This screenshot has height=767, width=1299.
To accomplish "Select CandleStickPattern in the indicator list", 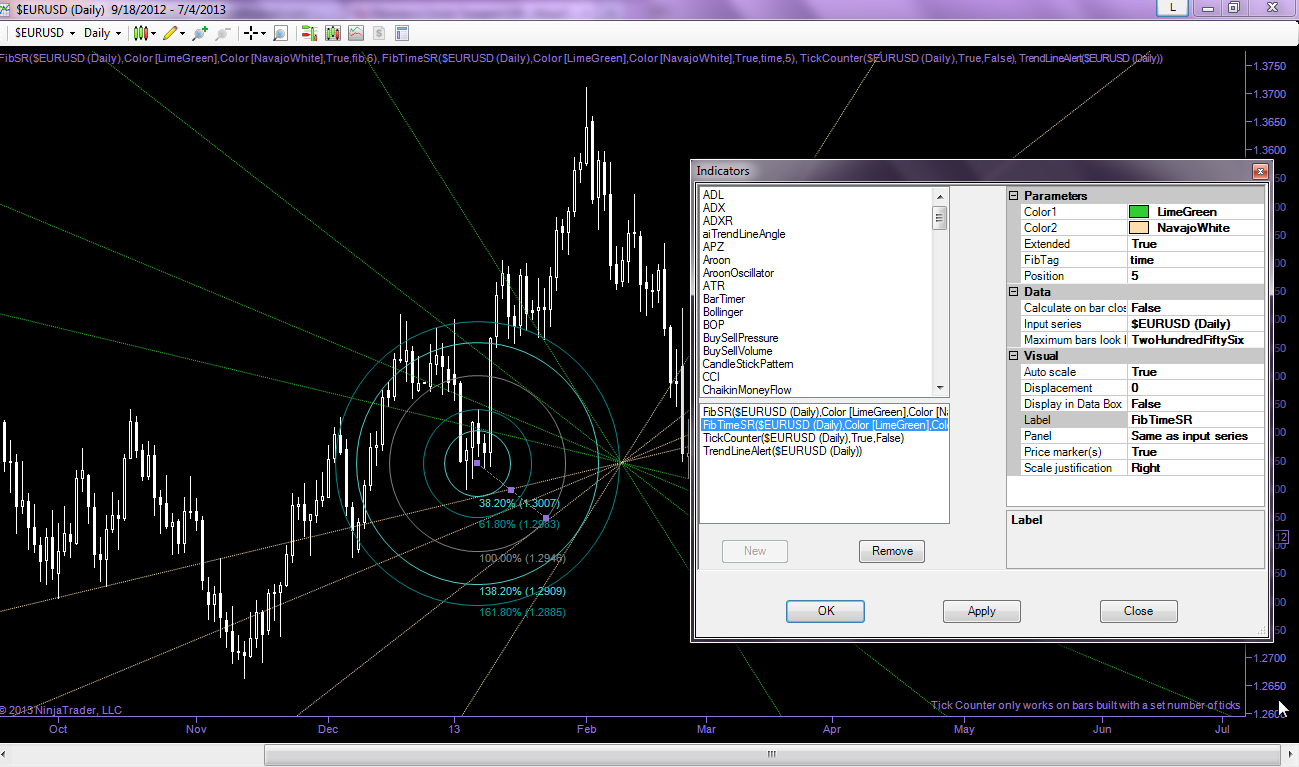I will click(x=747, y=364).
